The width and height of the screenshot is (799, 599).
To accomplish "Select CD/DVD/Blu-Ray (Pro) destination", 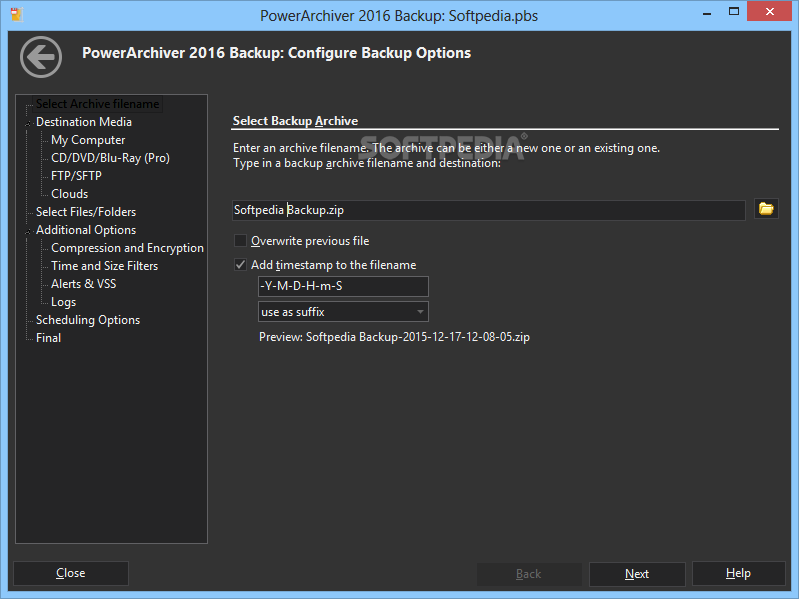I will 110,158.
